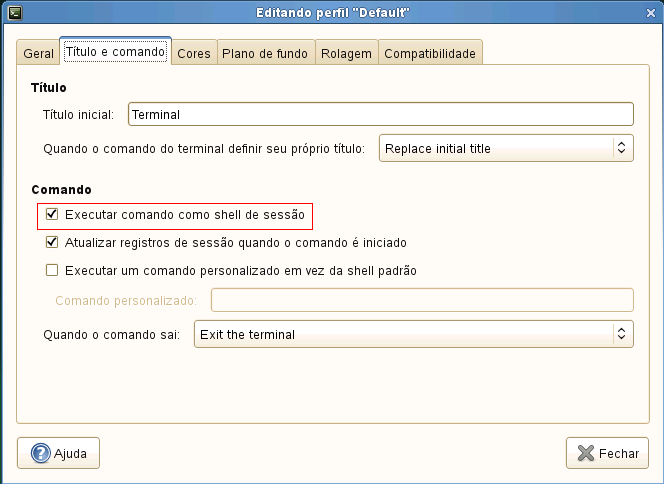Click the Título inicial text field

(x=380, y=115)
